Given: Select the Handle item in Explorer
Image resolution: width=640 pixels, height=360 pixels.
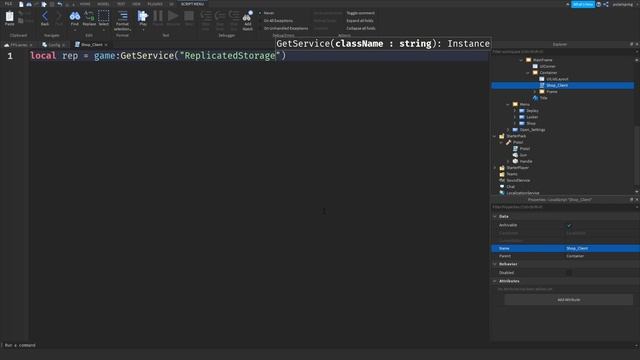Looking at the screenshot, I should pos(526,161).
